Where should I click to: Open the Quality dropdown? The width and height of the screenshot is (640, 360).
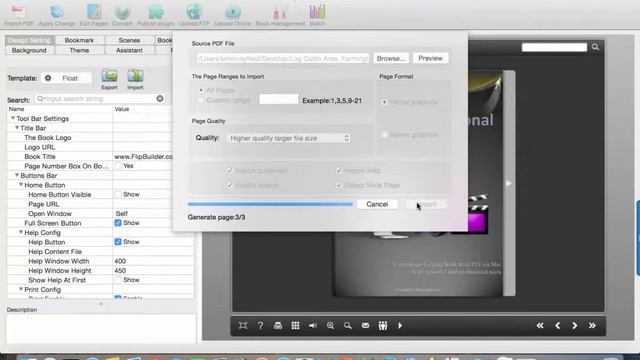(x=289, y=138)
